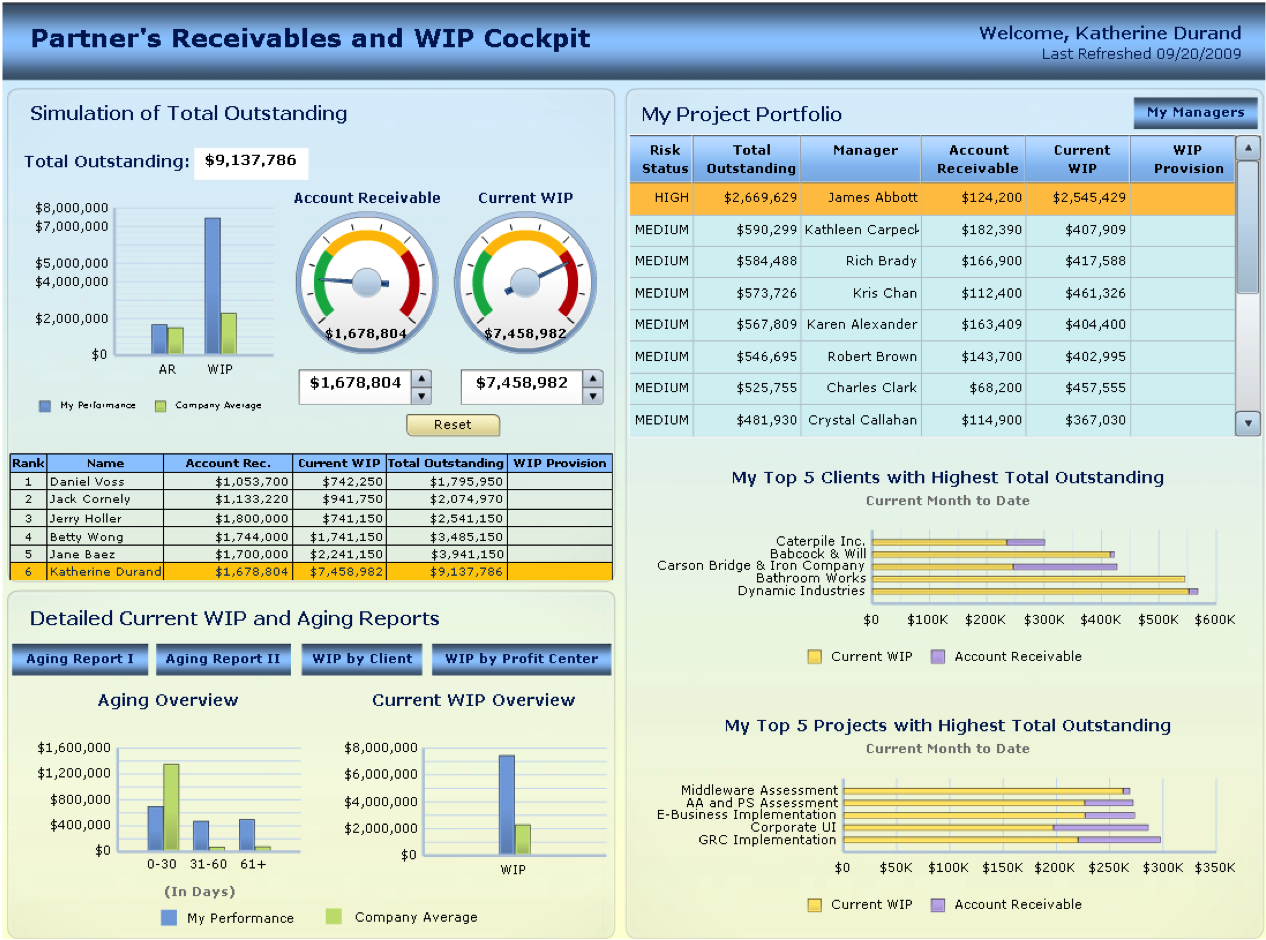1266x940 pixels.
Task: Open Aging Report I
Action: 80,659
